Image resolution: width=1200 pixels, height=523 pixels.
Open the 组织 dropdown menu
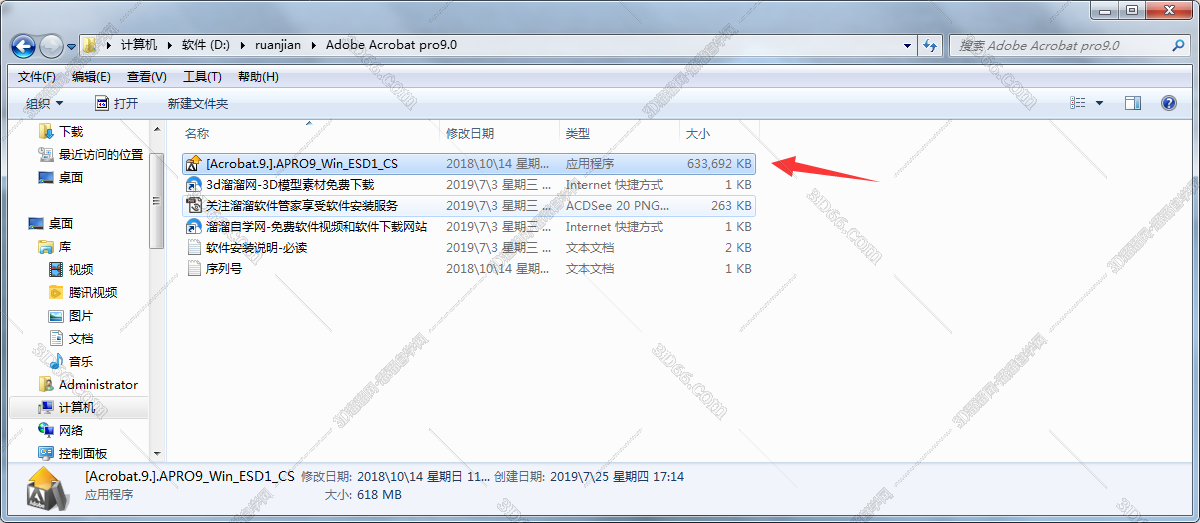[44, 103]
